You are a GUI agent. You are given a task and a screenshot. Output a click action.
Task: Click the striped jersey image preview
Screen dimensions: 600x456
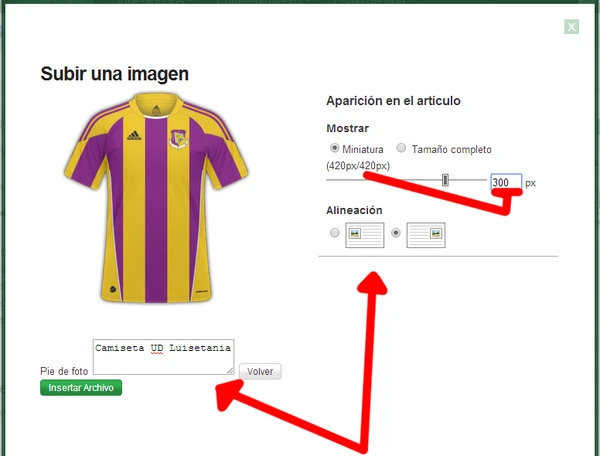click(156, 197)
